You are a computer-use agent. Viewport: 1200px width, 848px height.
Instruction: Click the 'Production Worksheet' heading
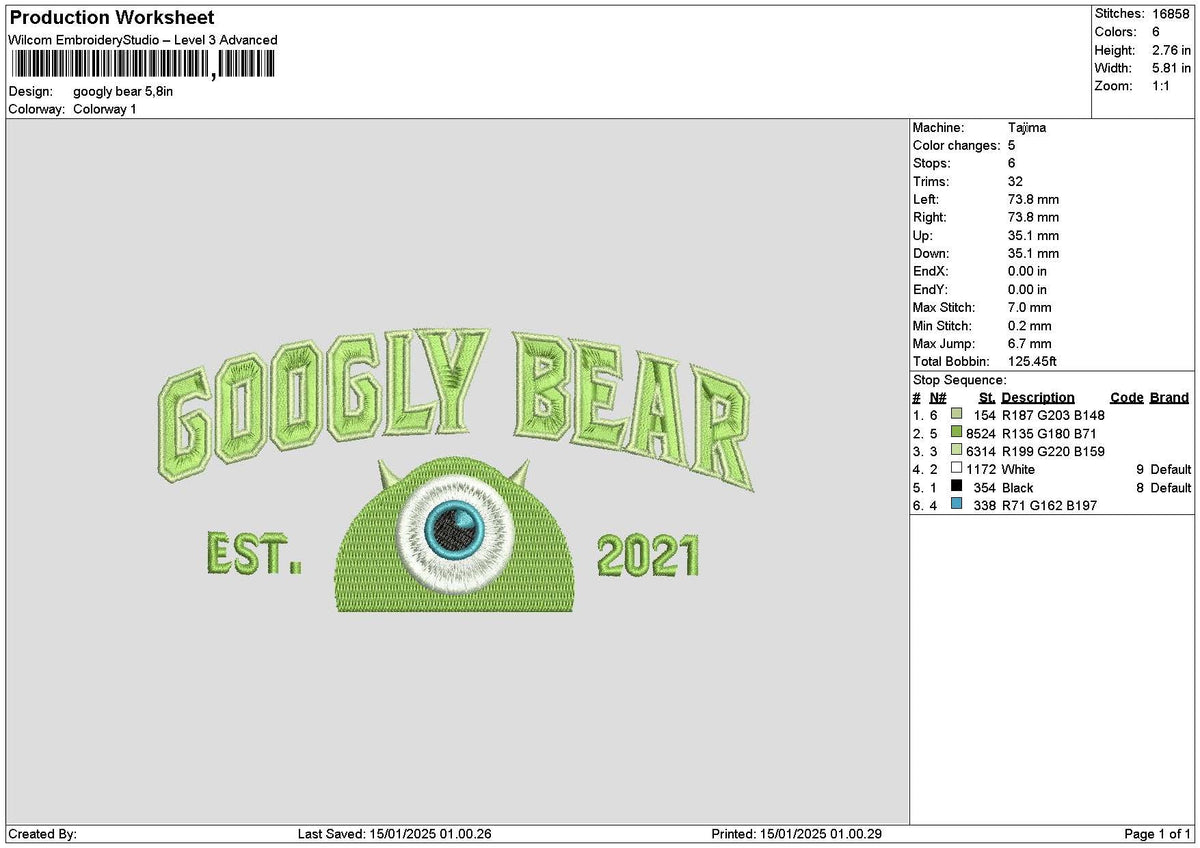point(111,18)
